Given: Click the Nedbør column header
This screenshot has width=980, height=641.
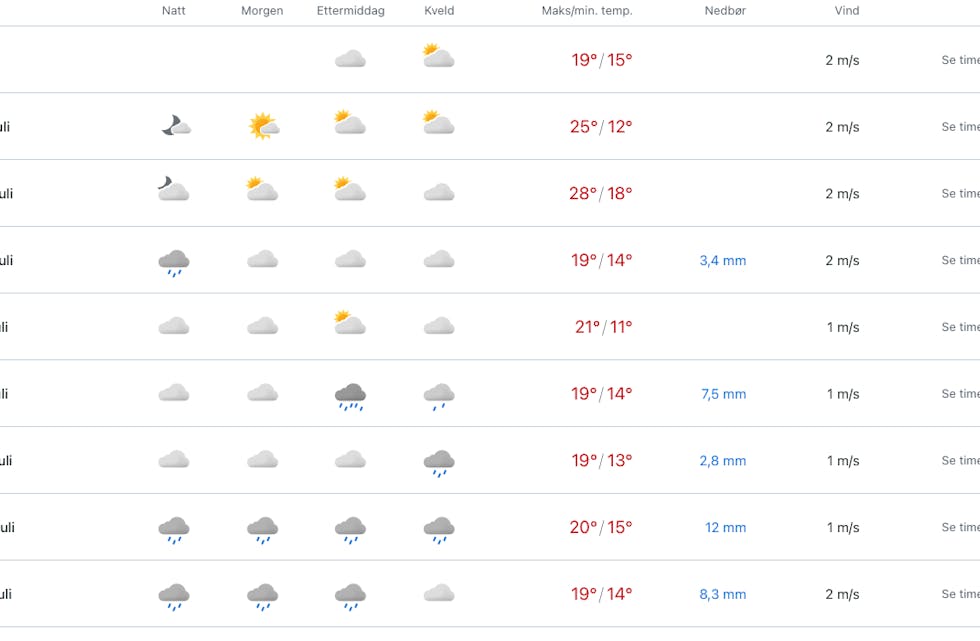Looking at the screenshot, I should (x=725, y=11).
